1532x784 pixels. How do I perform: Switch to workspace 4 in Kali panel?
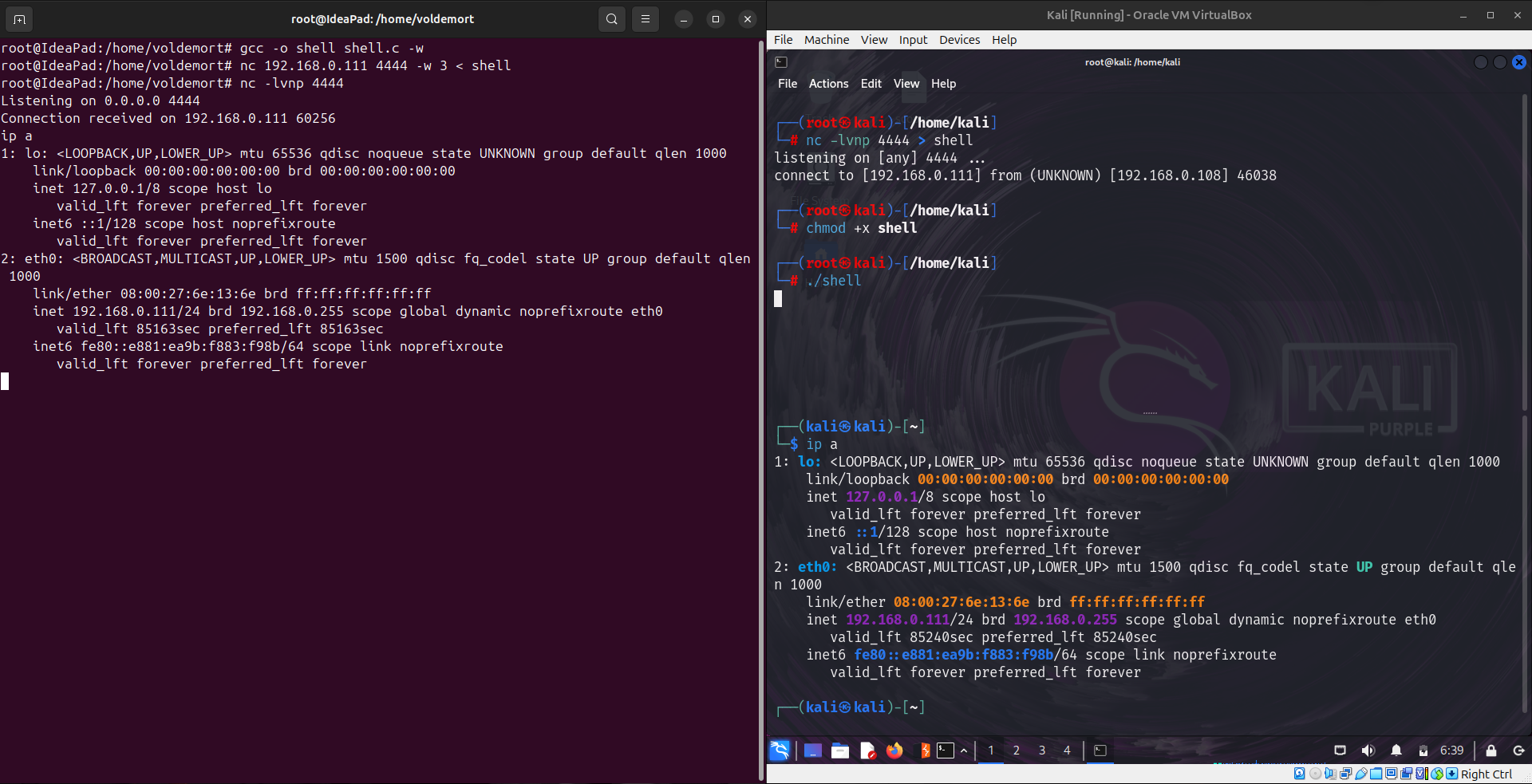pyautogui.click(x=1067, y=751)
